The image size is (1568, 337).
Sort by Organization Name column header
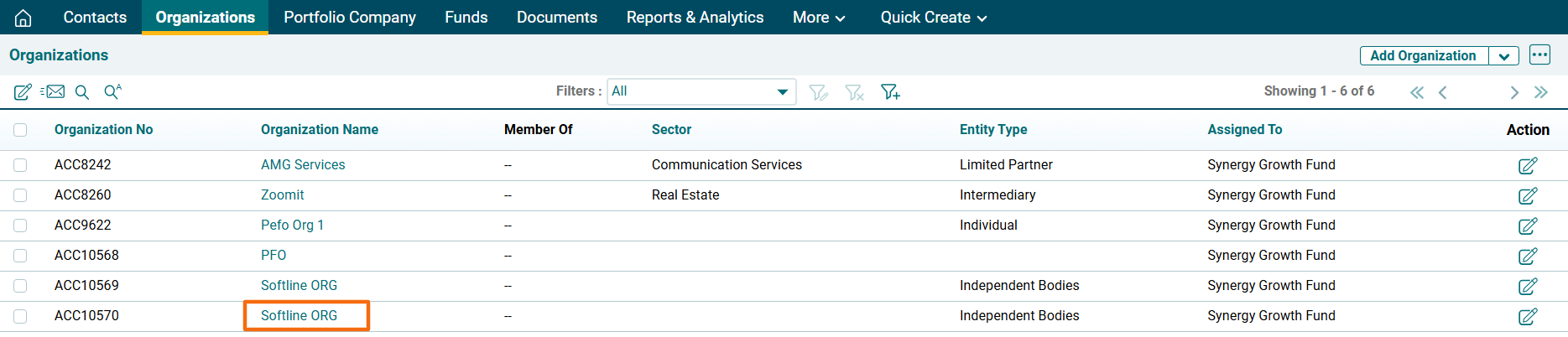pyautogui.click(x=320, y=130)
